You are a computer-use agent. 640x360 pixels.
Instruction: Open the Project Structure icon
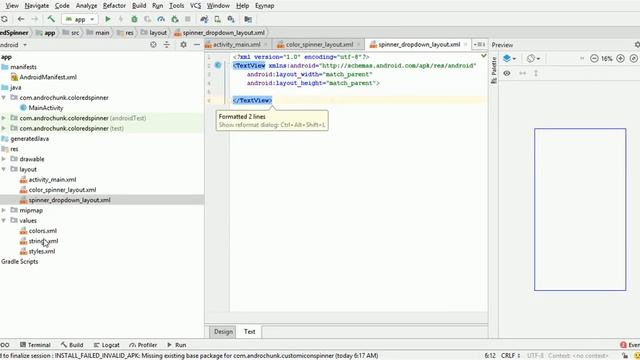click(x=248, y=19)
